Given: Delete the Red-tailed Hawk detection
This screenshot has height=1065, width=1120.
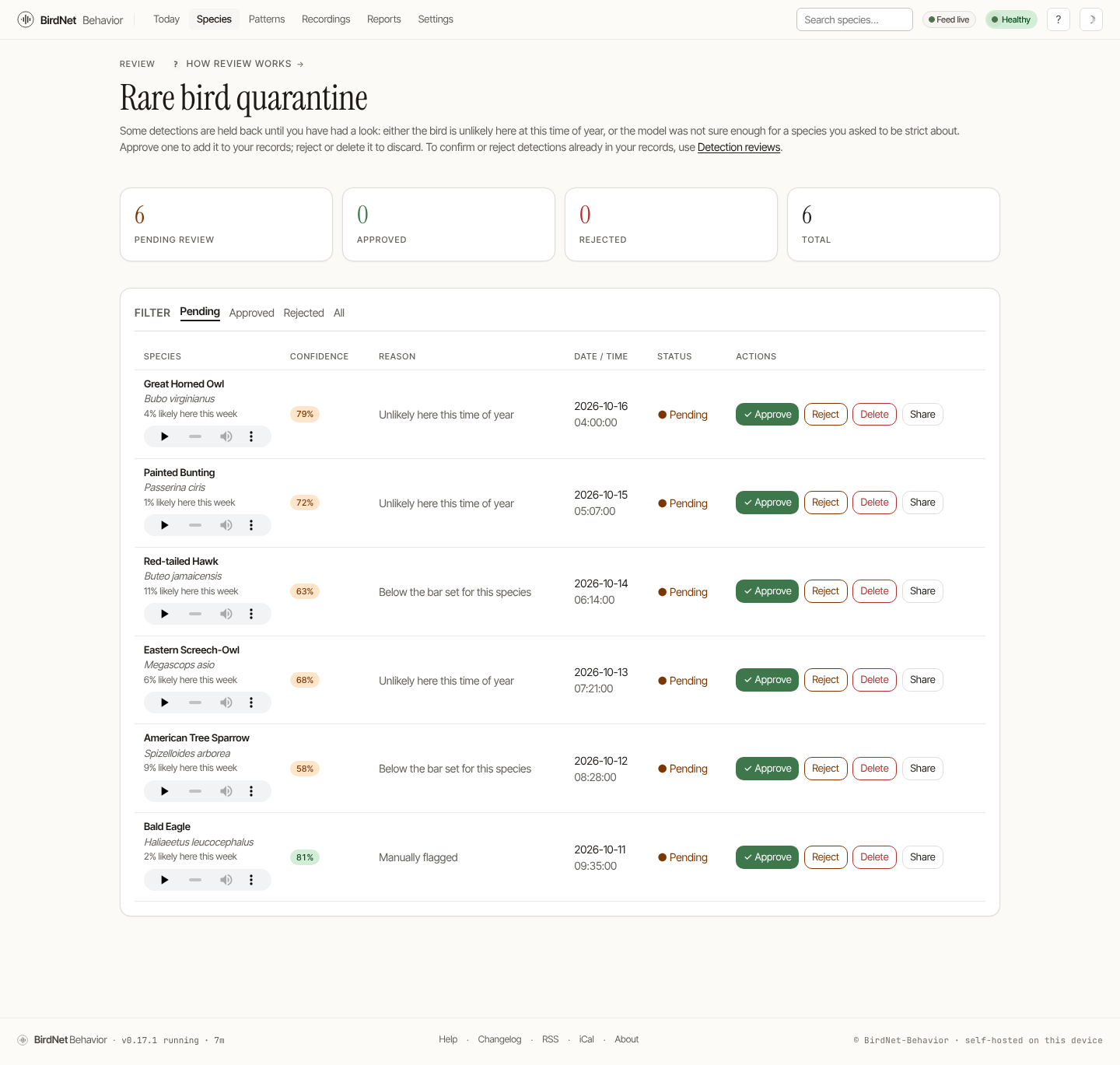Looking at the screenshot, I should pyautogui.click(x=874, y=591).
